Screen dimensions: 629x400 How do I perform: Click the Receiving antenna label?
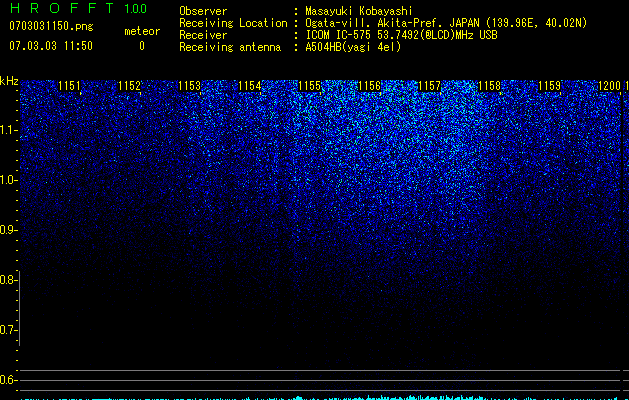click(230, 47)
